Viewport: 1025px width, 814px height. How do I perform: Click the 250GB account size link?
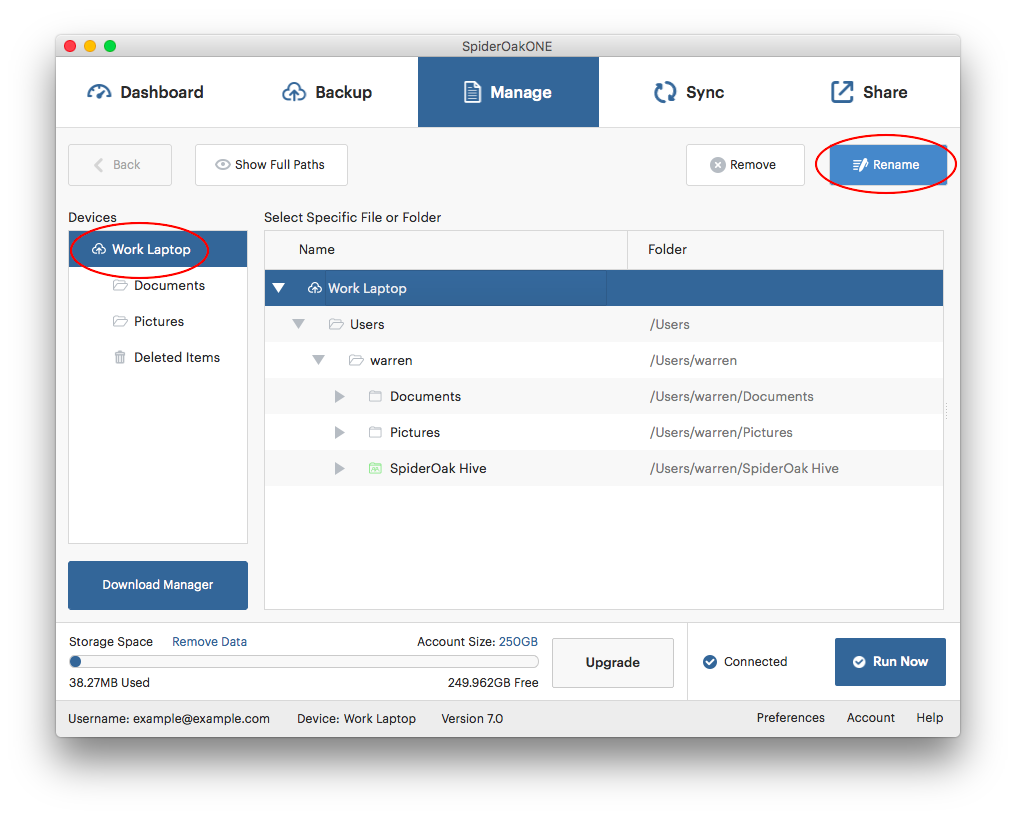pos(518,642)
